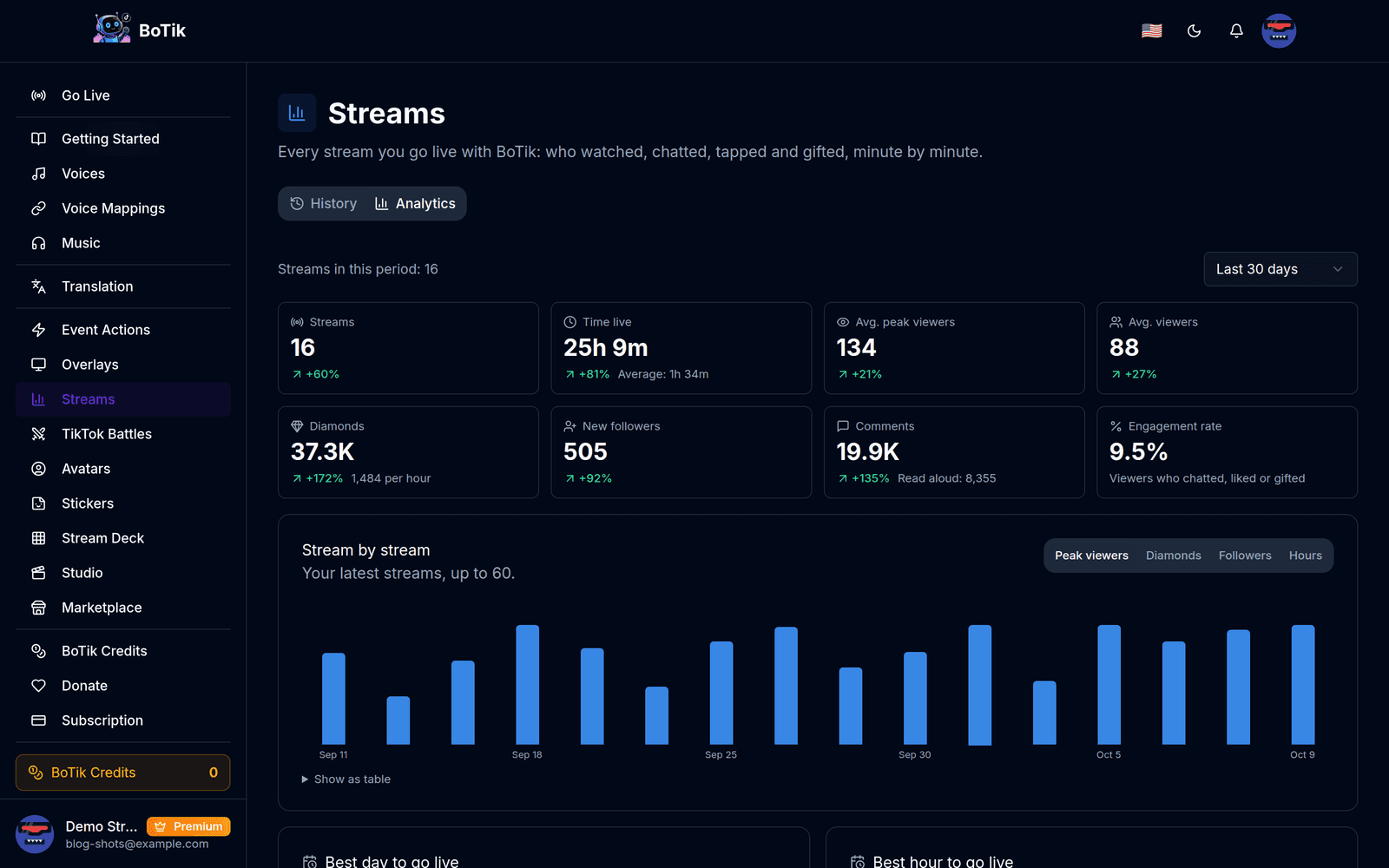The width and height of the screenshot is (1389, 868).
Task: Open the Studio clapperboard icon
Action: point(38,573)
